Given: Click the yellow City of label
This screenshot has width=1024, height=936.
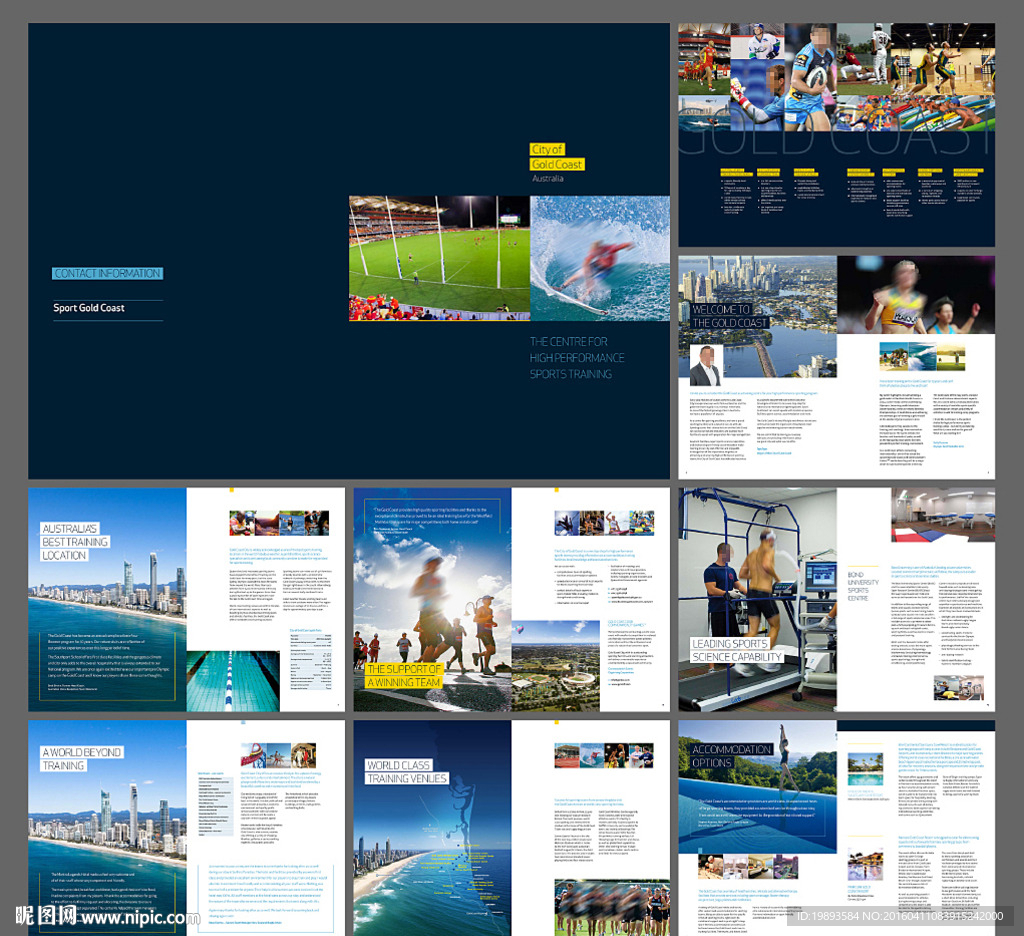Looking at the screenshot, I should (547, 150).
